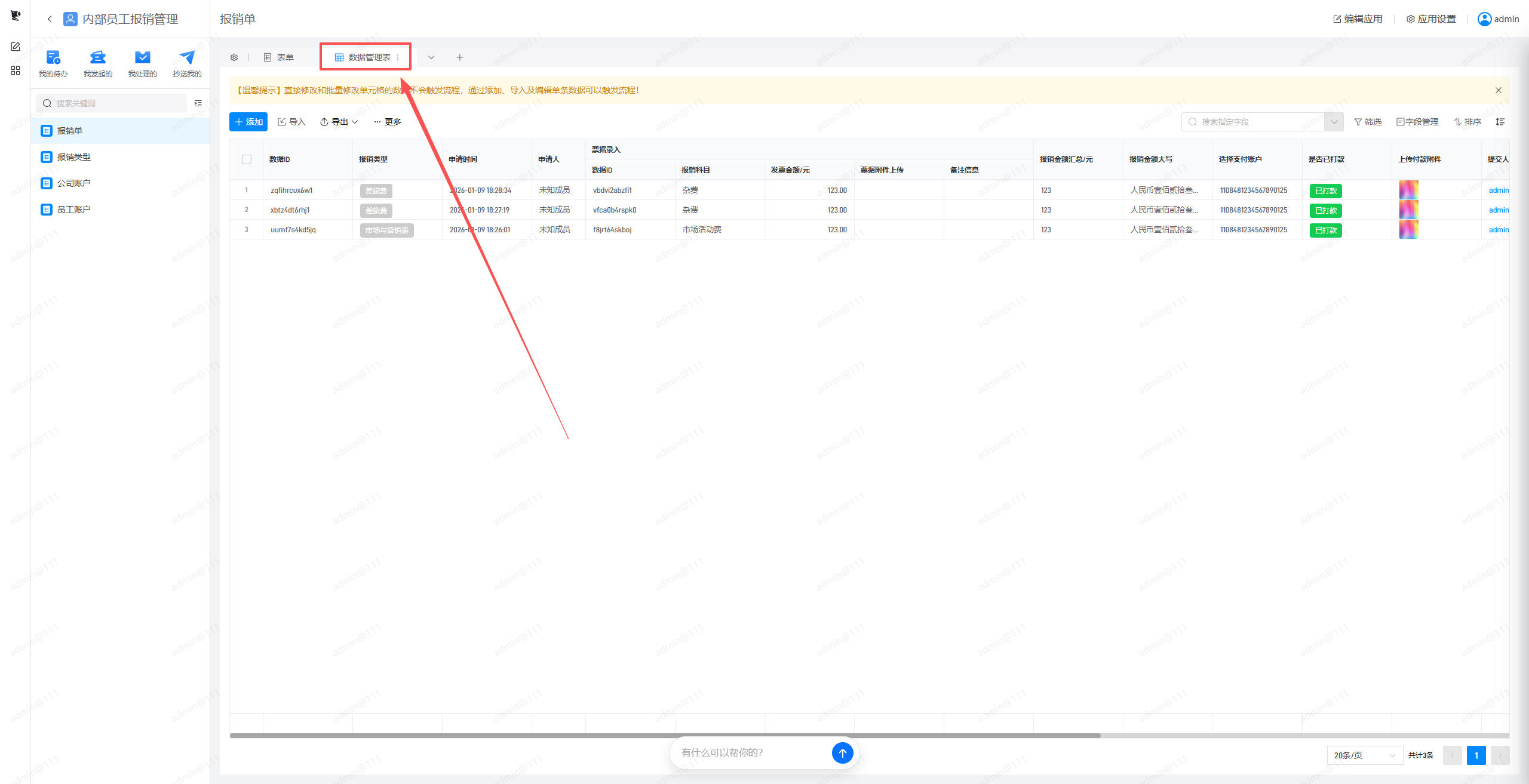Click 排序 sort button

click(1467, 122)
